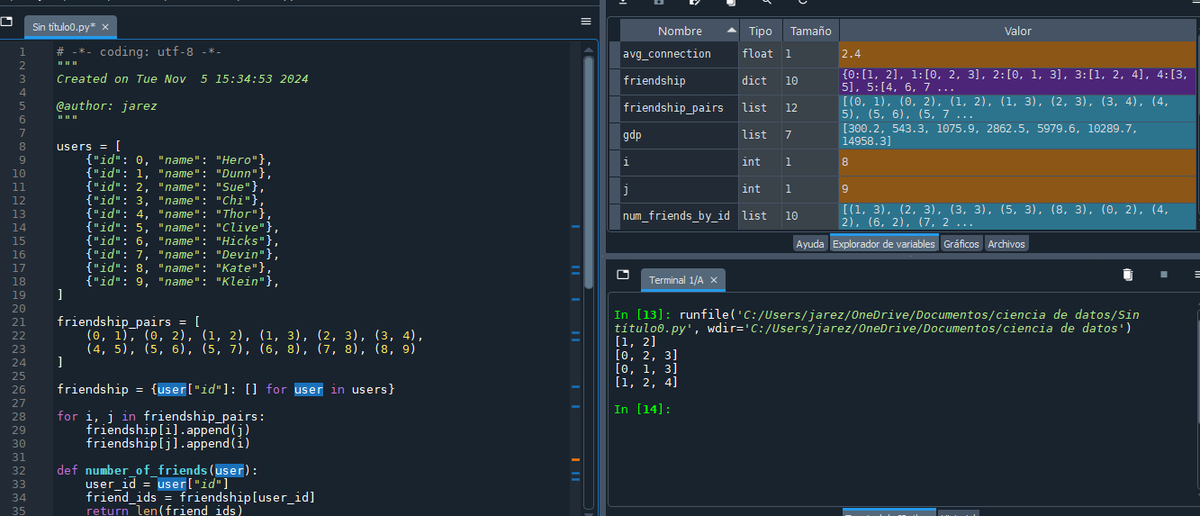This screenshot has width=1200, height=516.
Task: Click the purple friendship dict value cell
Action: pos(1017,81)
